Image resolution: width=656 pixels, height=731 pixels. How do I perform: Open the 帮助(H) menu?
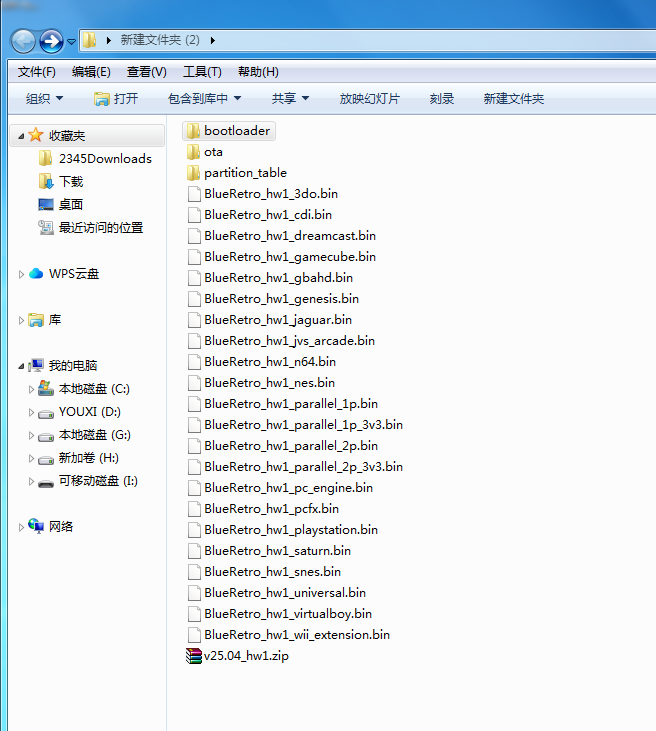click(x=258, y=72)
